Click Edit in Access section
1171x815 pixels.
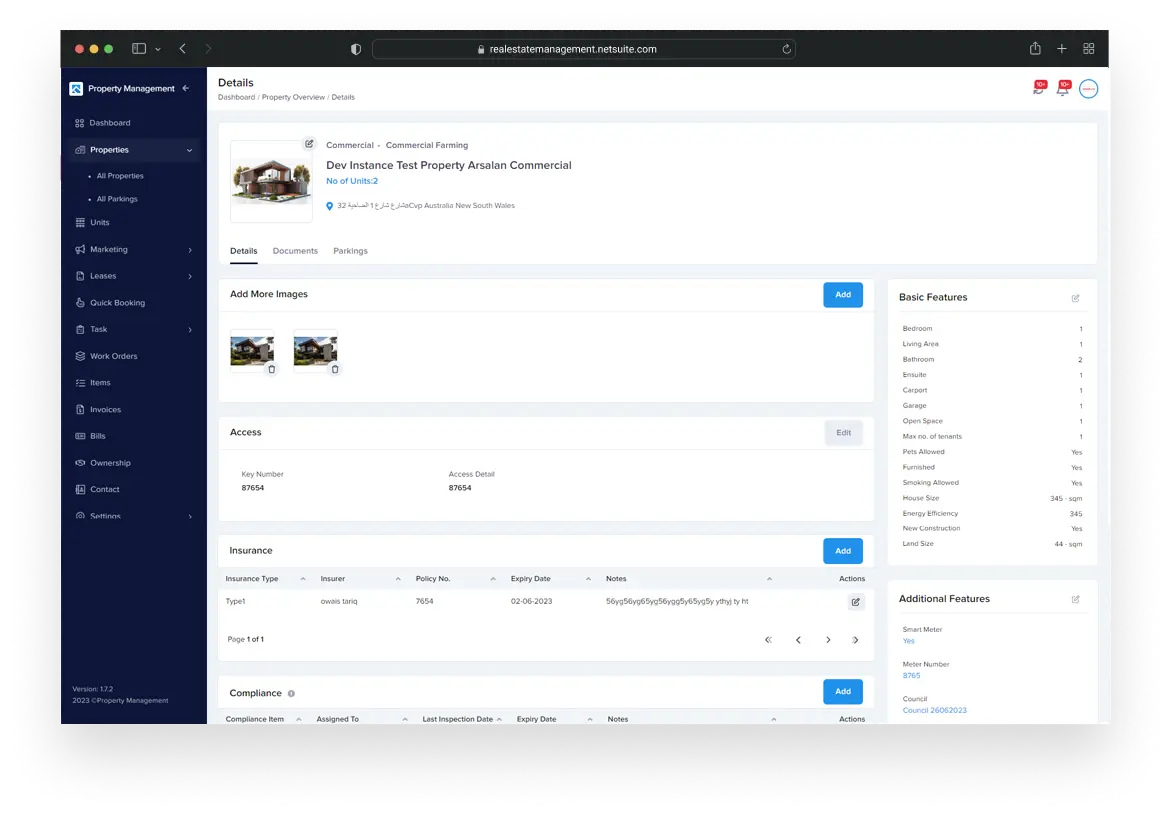(844, 433)
